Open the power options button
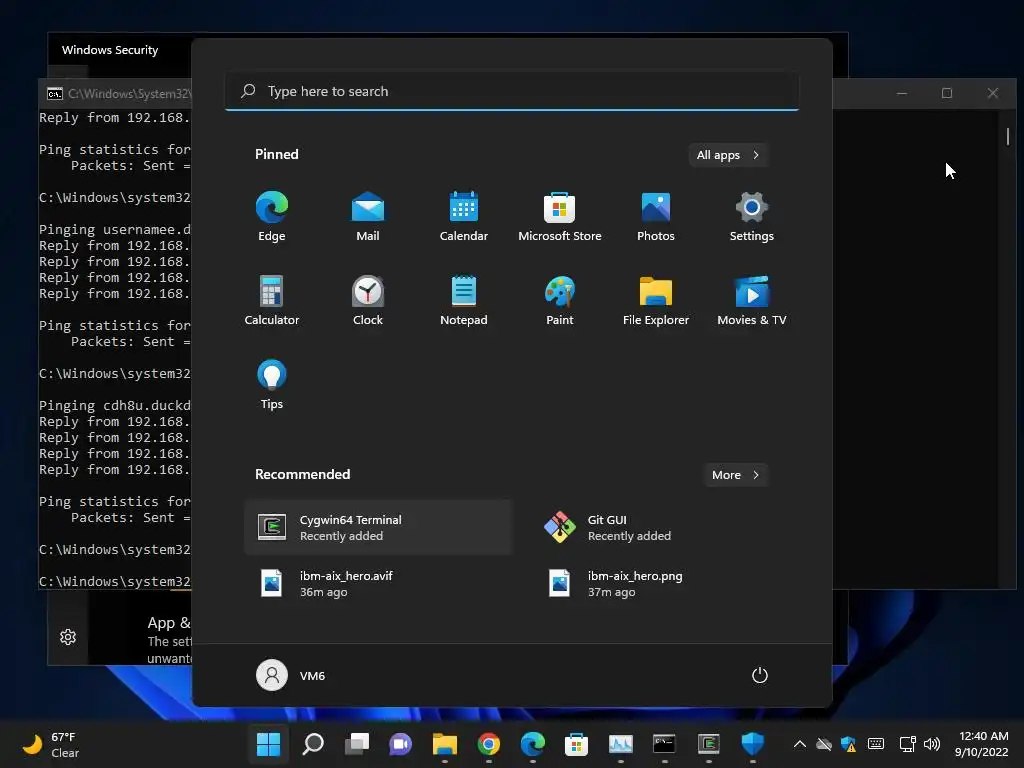 (x=760, y=675)
